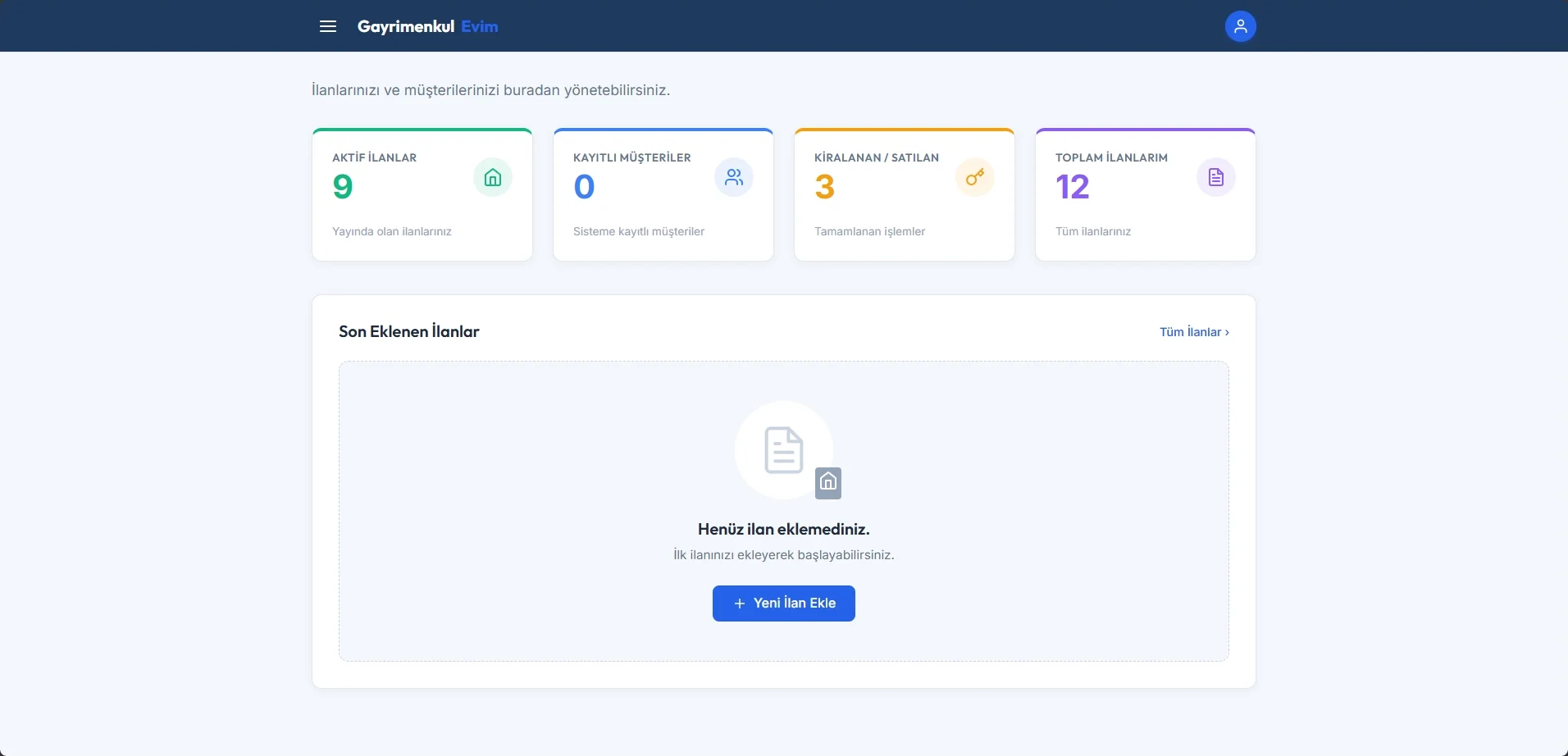Click the 'Son Eklenen İlanlar' heading
This screenshot has width=1568, height=756.
pyautogui.click(x=409, y=331)
